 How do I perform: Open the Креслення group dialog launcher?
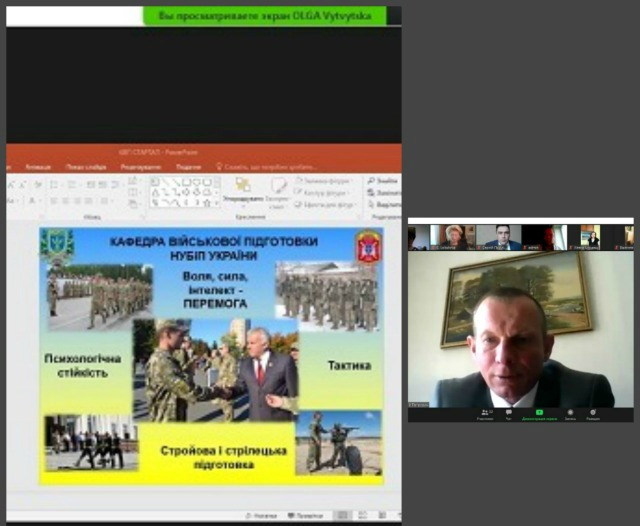pyautogui.click(x=358, y=217)
